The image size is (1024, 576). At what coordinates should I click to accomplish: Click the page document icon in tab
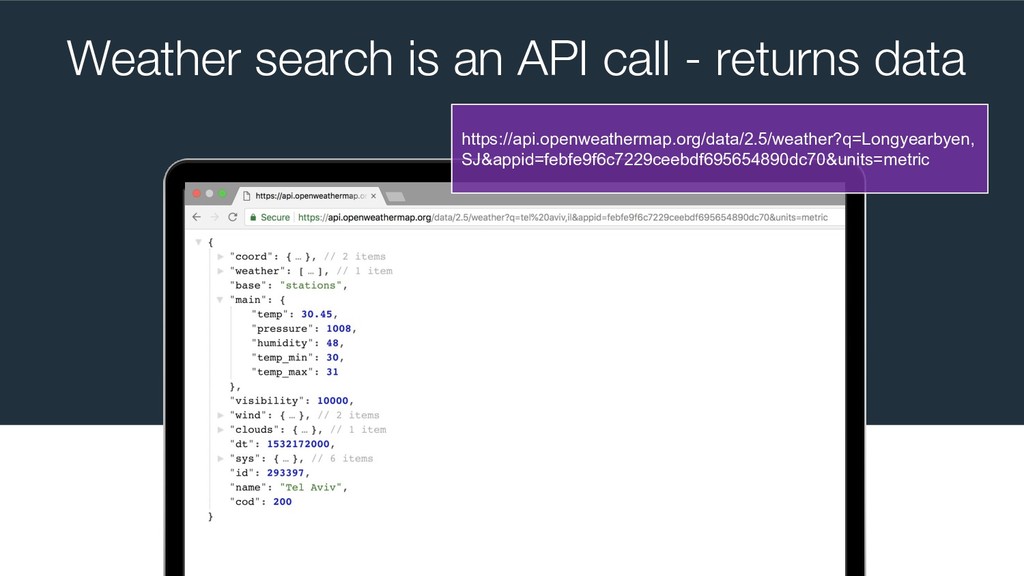(247, 196)
